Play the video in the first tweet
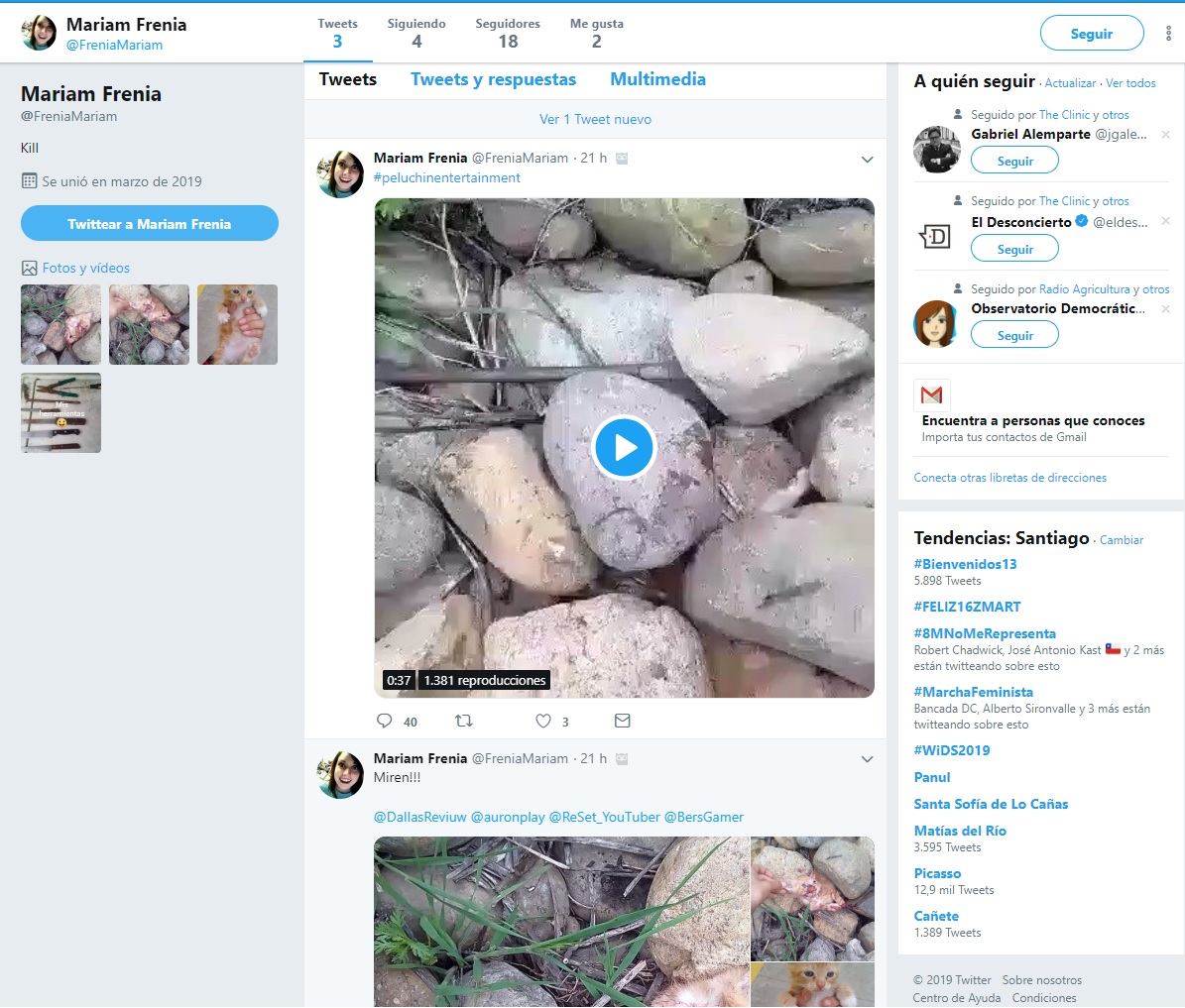The height and width of the screenshot is (1008, 1185). pos(624,448)
